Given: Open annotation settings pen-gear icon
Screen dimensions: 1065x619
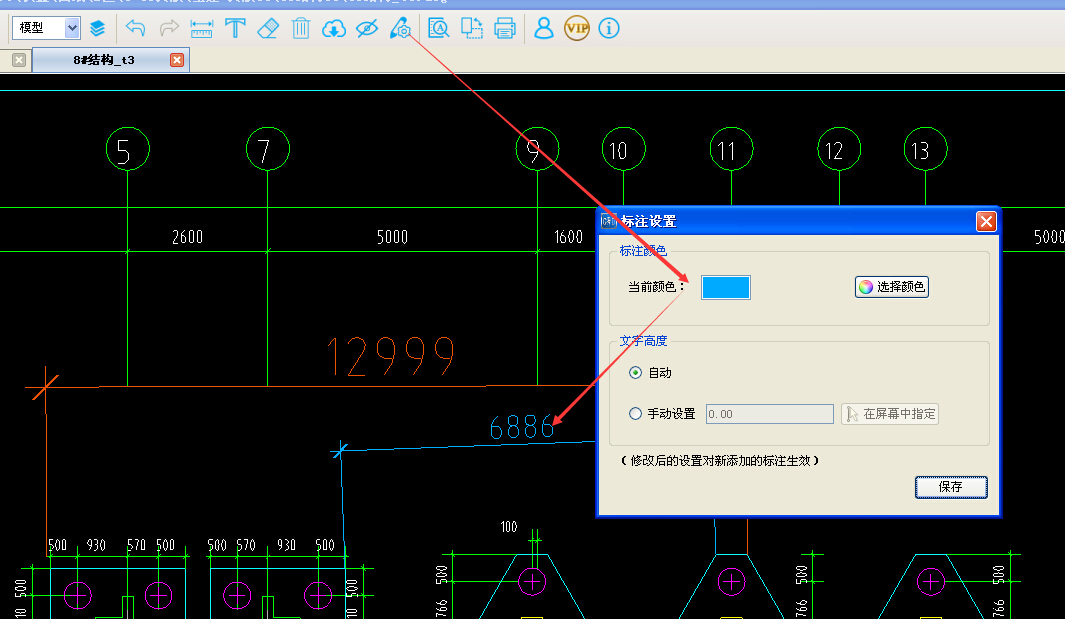Looking at the screenshot, I should (400, 29).
